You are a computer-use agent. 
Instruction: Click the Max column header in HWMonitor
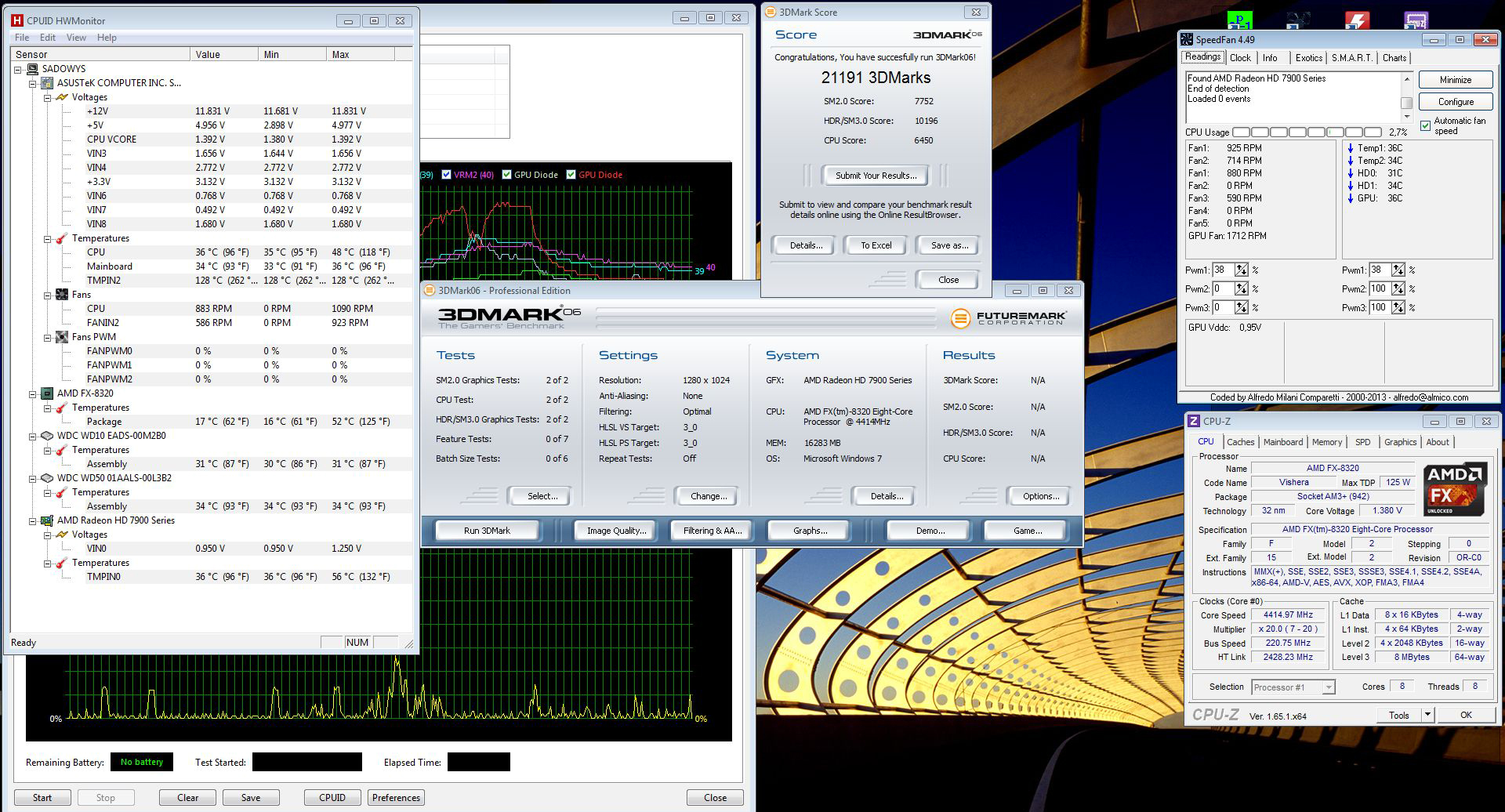(360, 54)
